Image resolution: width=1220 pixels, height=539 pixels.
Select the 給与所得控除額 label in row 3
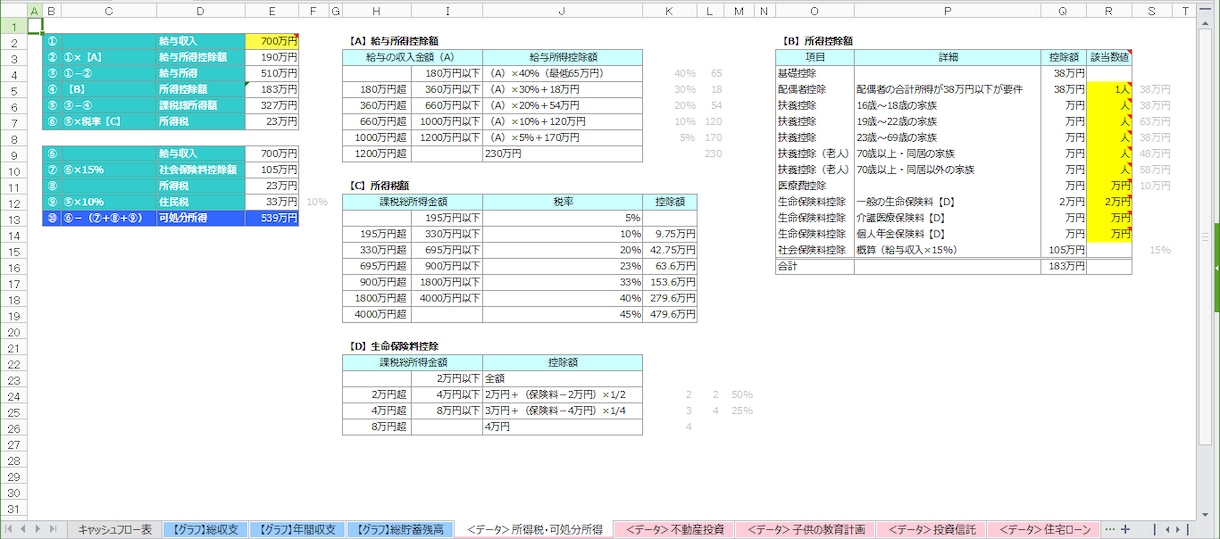coord(201,58)
